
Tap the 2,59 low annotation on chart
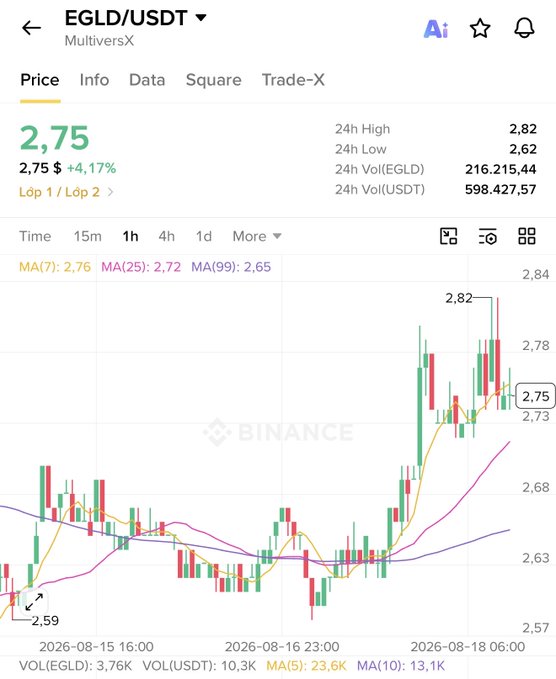45,621
